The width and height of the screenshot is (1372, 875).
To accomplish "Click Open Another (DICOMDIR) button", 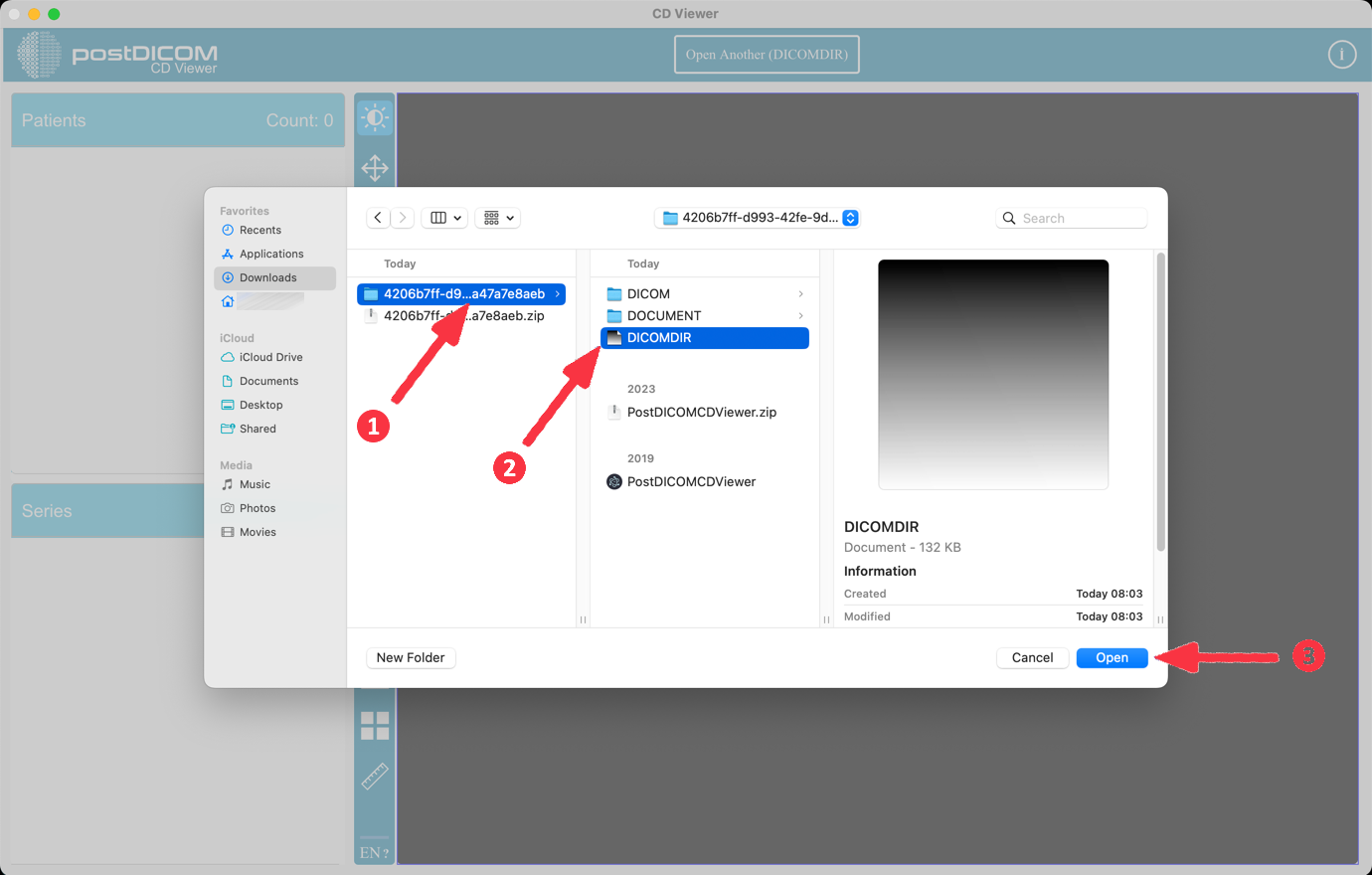I will pyautogui.click(x=767, y=54).
